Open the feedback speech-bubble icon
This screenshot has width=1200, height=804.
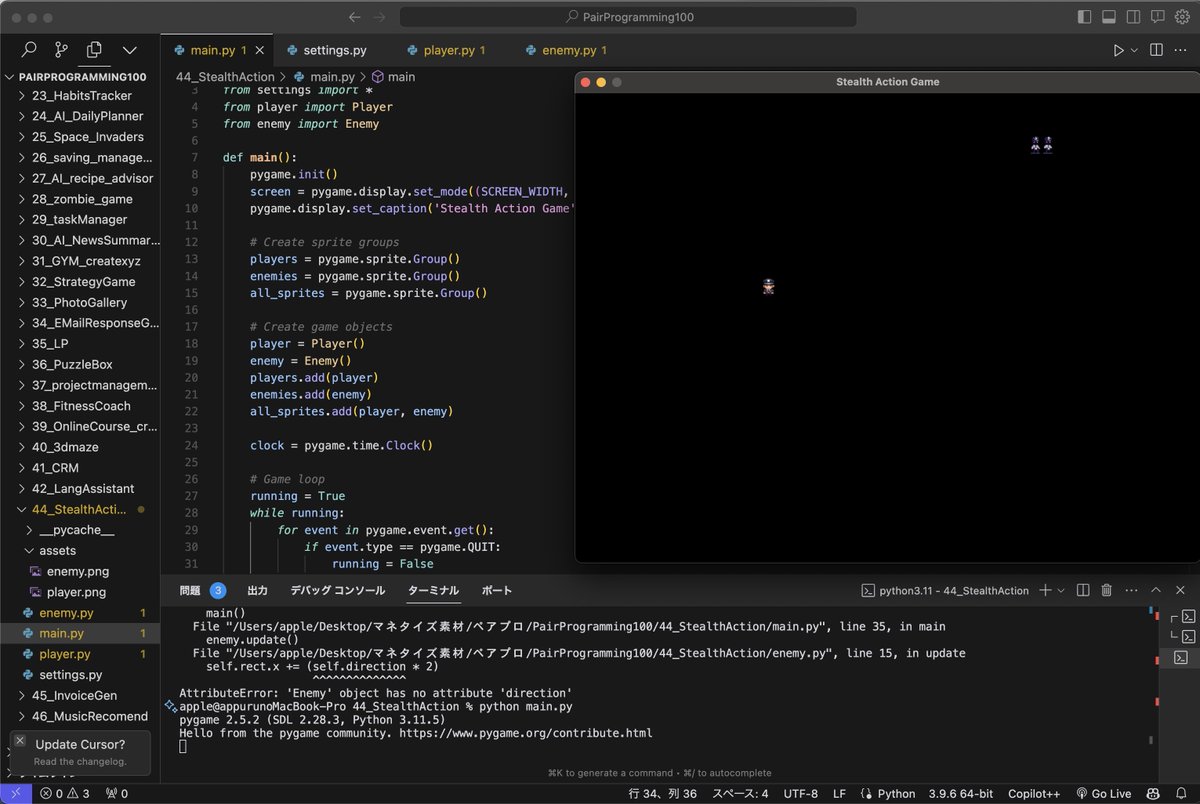point(1158,17)
